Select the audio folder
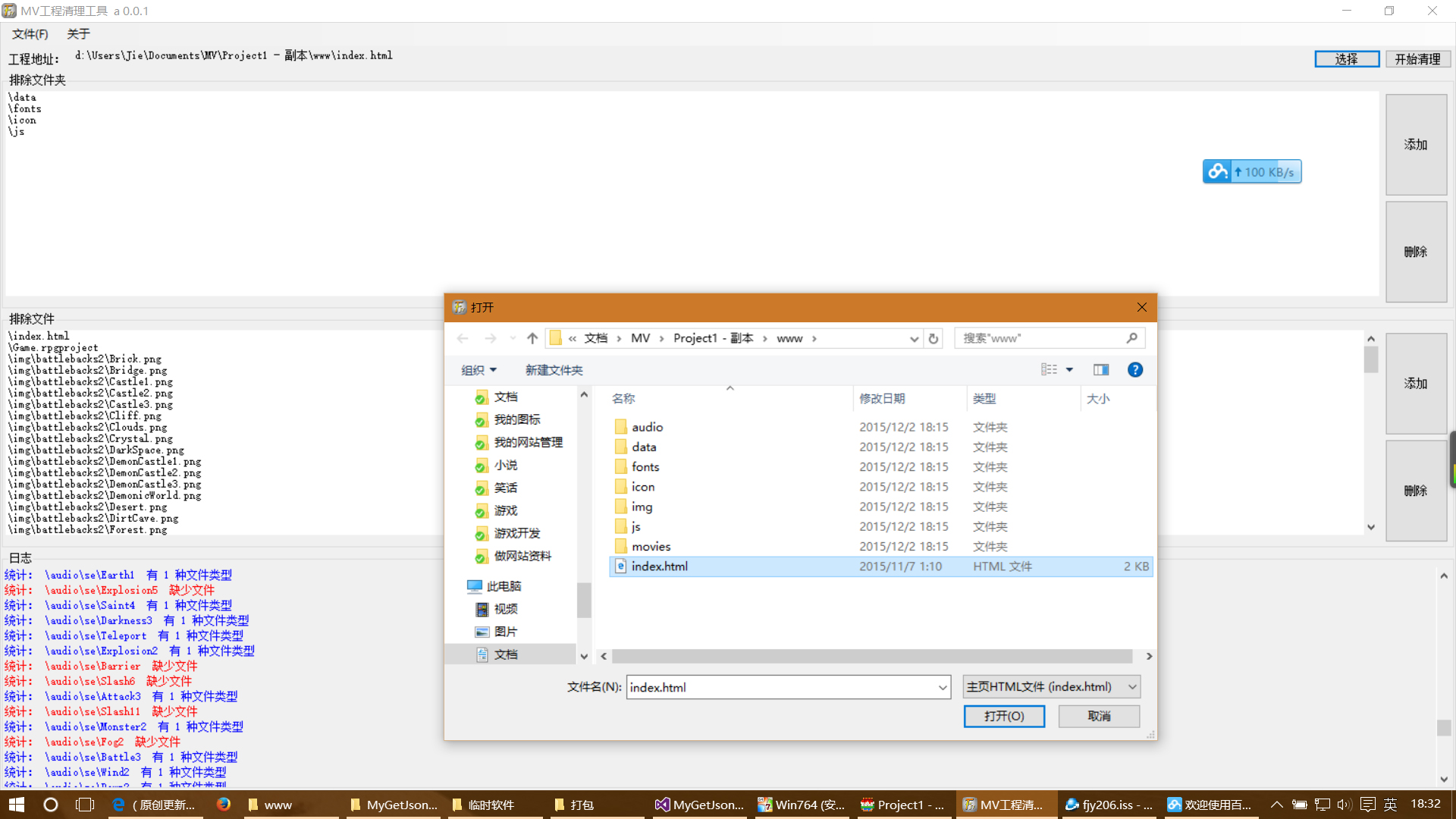This screenshot has width=1456, height=819. point(880,427)
